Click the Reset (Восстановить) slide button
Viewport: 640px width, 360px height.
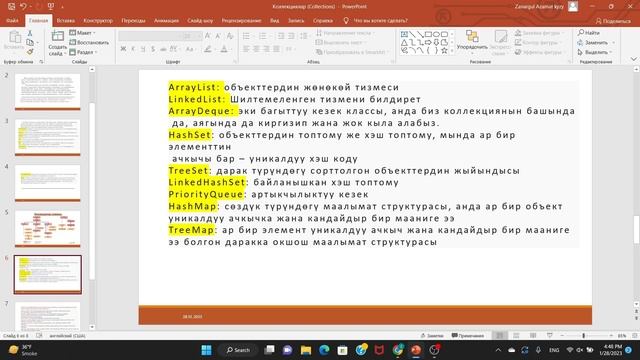[x=89, y=42]
